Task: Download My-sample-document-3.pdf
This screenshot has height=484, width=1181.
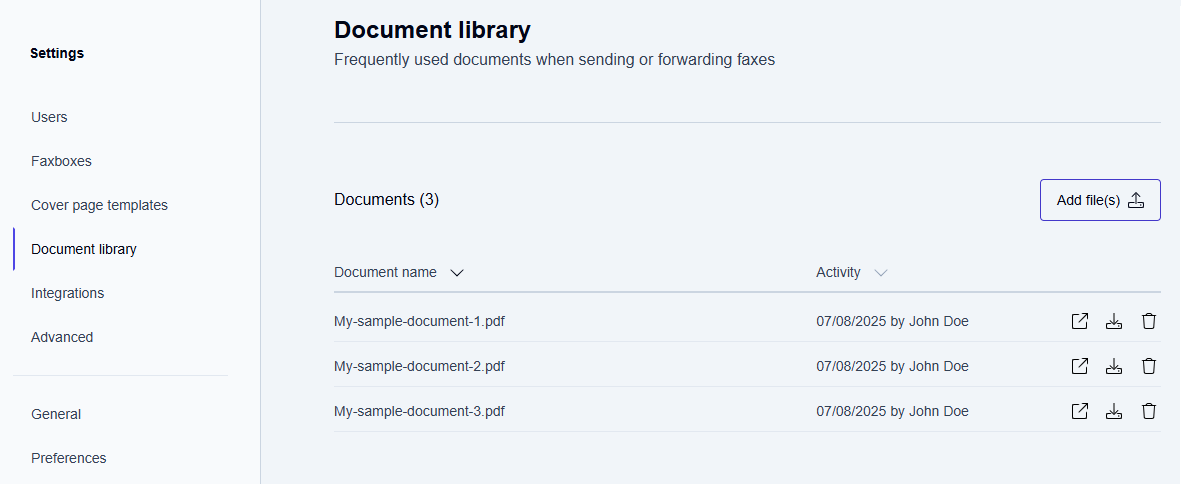Action: click(x=1114, y=411)
